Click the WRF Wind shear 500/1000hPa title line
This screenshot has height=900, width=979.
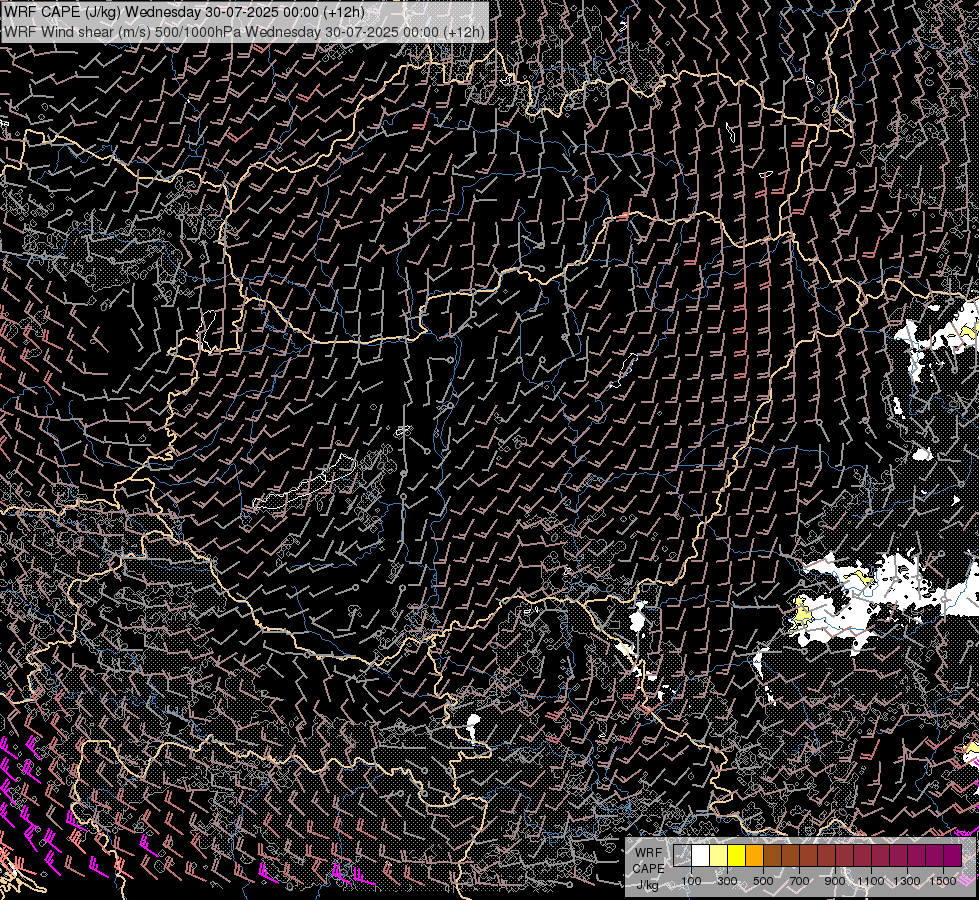[244, 32]
